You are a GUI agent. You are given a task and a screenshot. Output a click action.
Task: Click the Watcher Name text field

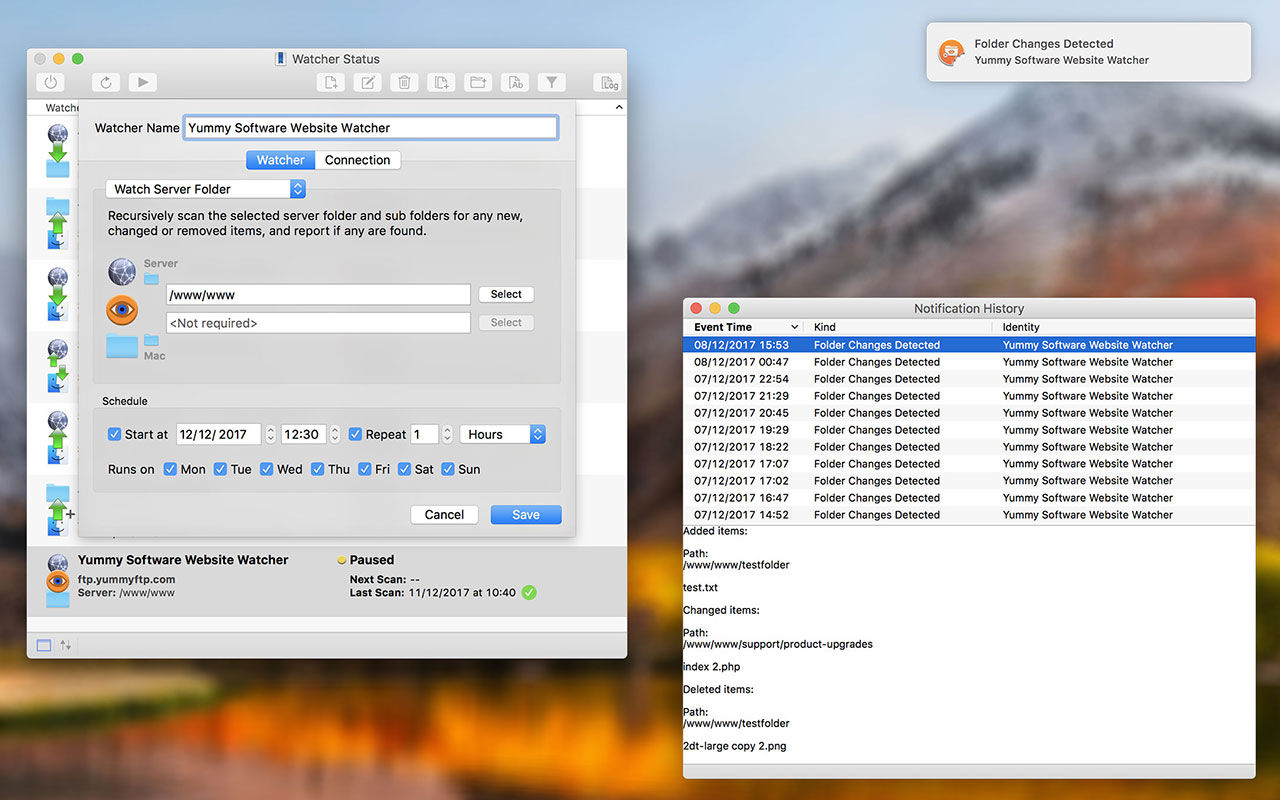pyautogui.click(x=371, y=128)
